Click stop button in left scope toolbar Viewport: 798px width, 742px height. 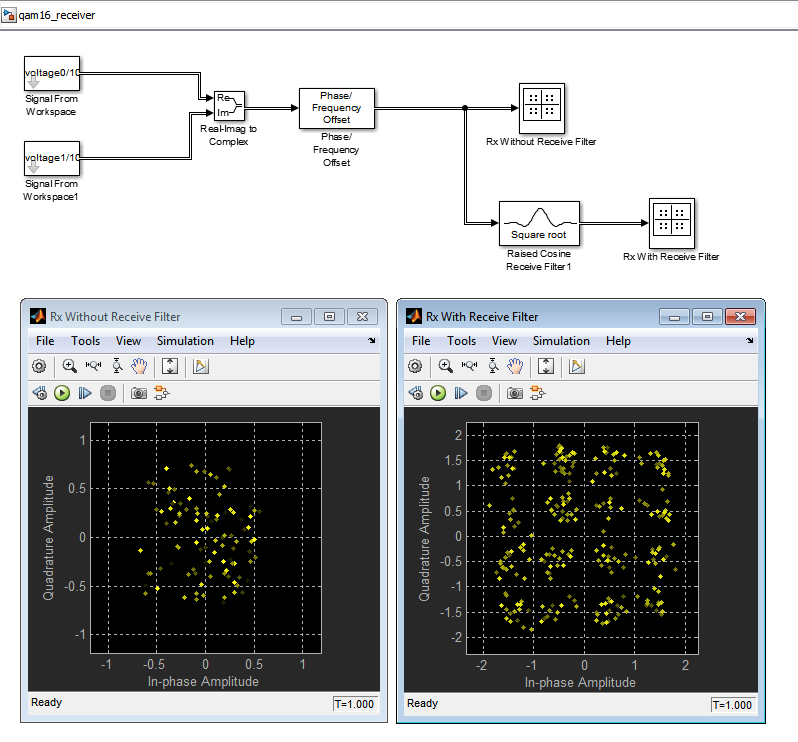tap(108, 393)
